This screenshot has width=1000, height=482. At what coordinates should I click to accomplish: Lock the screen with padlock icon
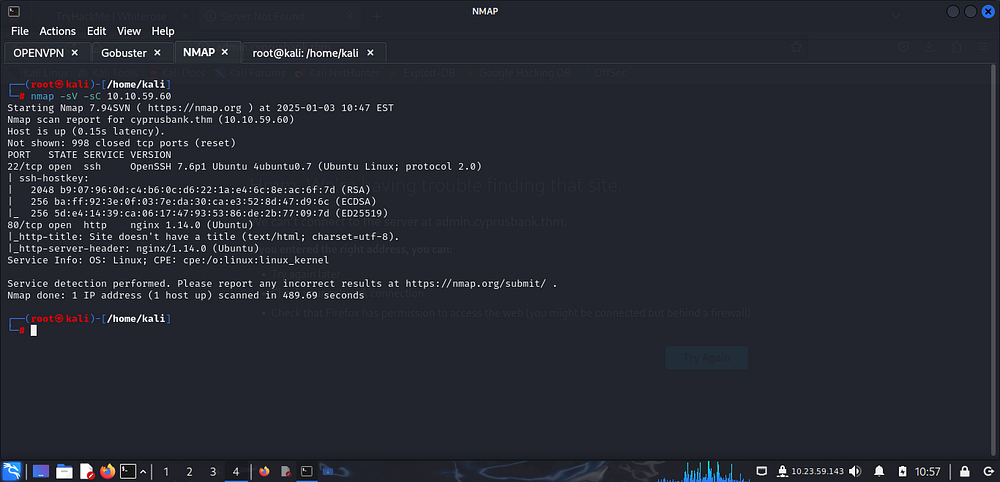coord(965,471)
